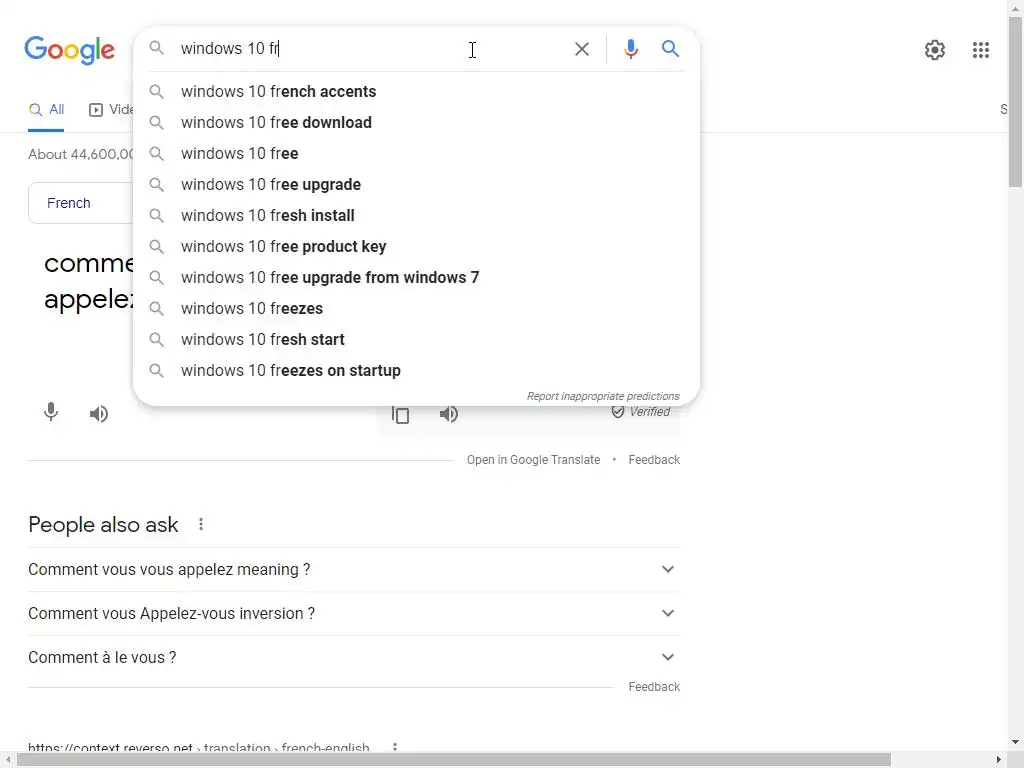Image resolution: width=1024 pixels, height=768 pixels.
Task: Open the Google apps grid
Action: click(981, 50)
